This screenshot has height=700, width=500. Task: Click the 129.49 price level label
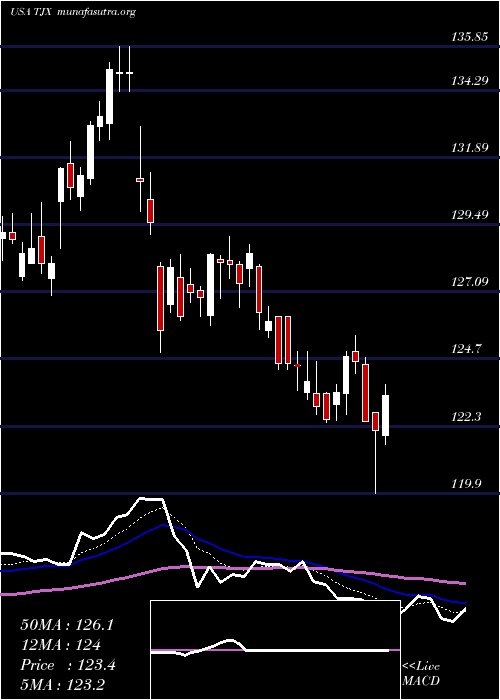click(x=469, y=215)
